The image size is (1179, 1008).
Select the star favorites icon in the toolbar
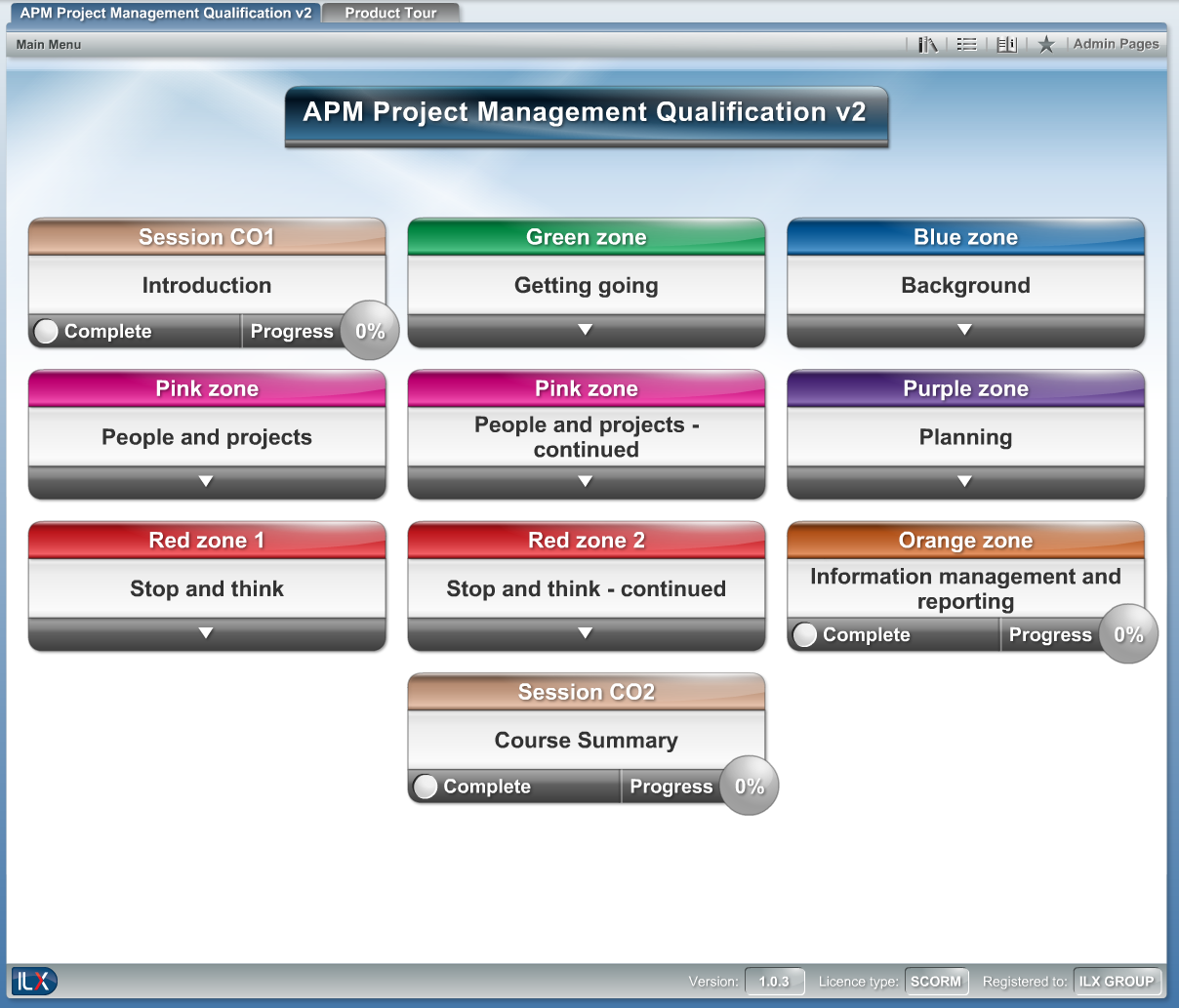click(1046, 44)
